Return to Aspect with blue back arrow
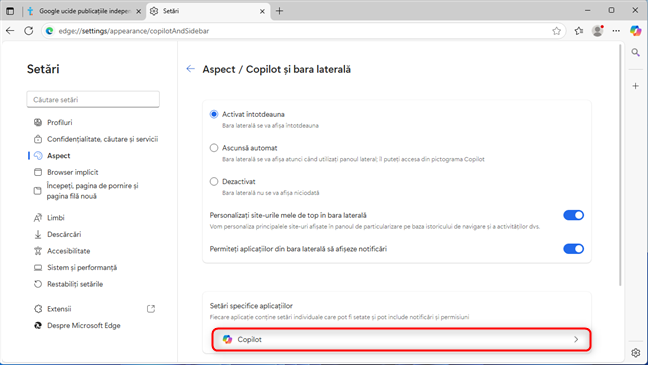Viewport: 648px width, 365px height. (190, 69)
